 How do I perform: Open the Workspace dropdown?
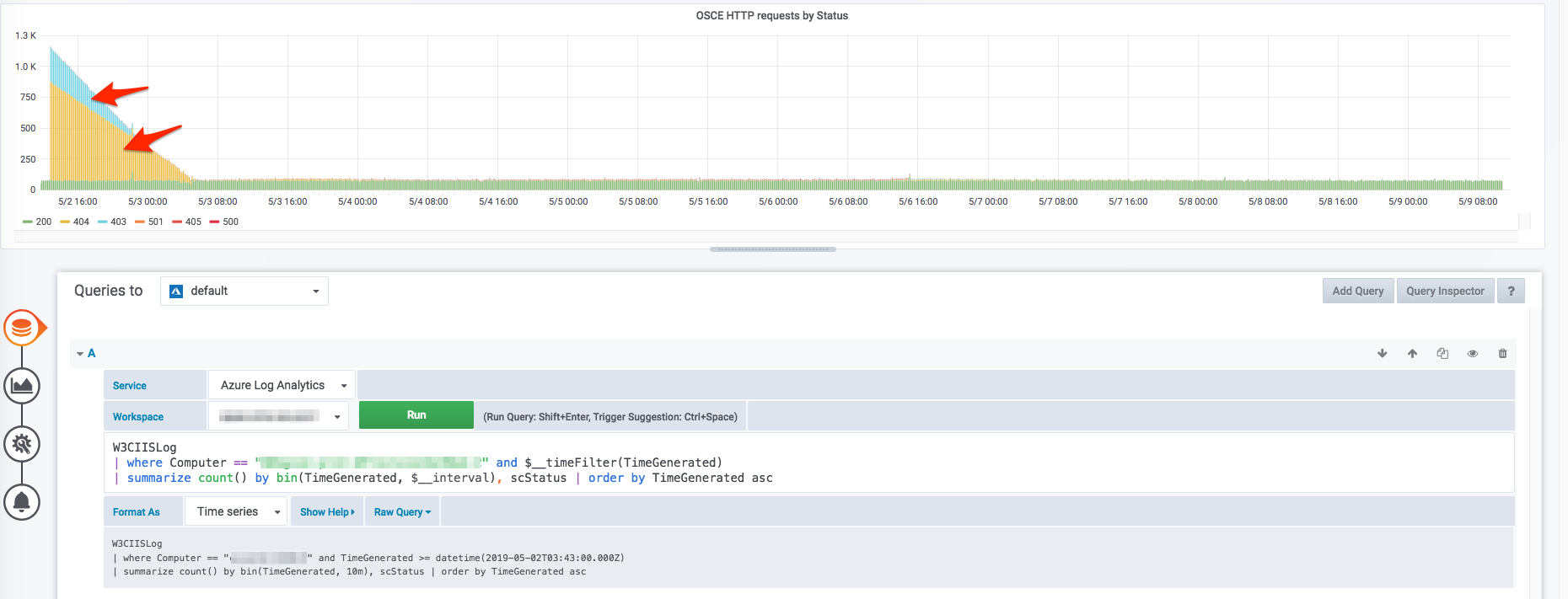279,416
